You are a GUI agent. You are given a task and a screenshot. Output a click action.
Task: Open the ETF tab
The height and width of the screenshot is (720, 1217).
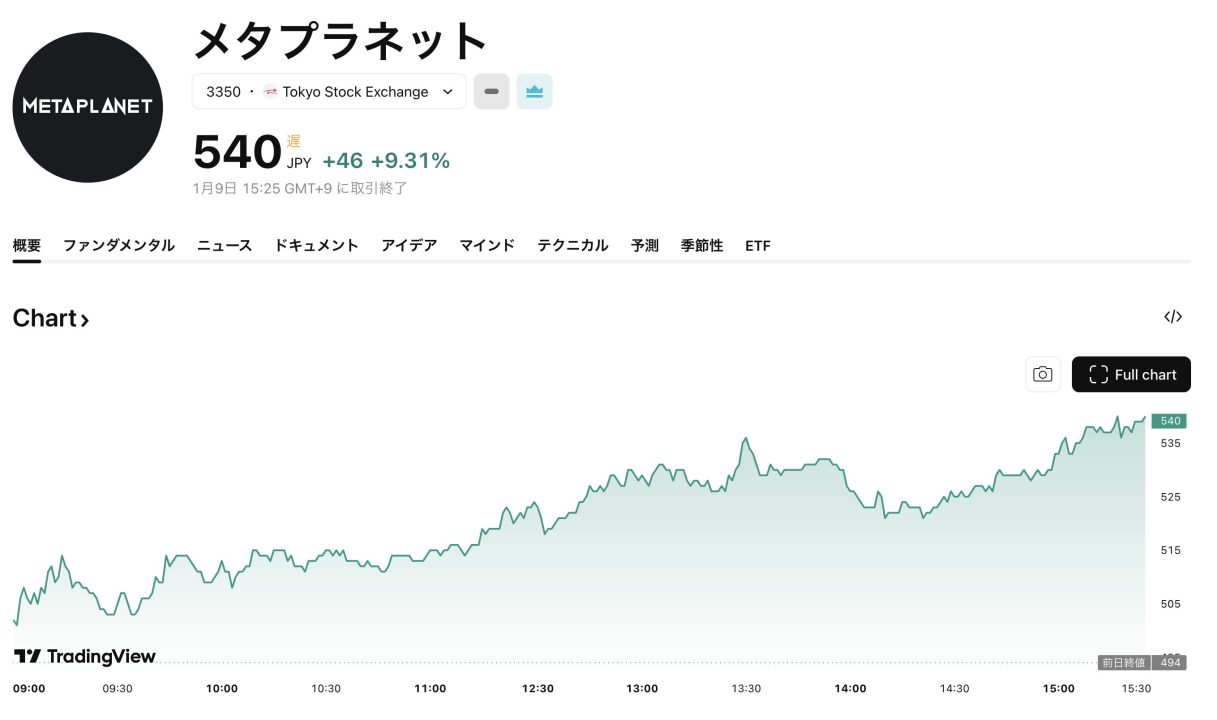click(x=758, y=245)
